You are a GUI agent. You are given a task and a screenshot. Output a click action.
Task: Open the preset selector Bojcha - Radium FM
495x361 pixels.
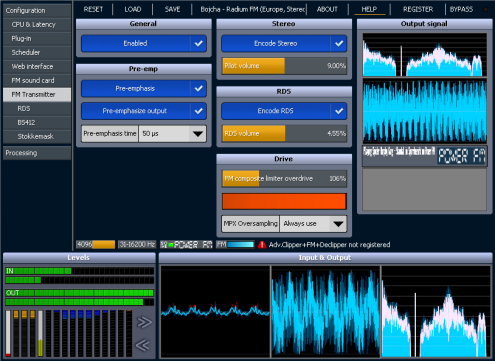(253, 9)
